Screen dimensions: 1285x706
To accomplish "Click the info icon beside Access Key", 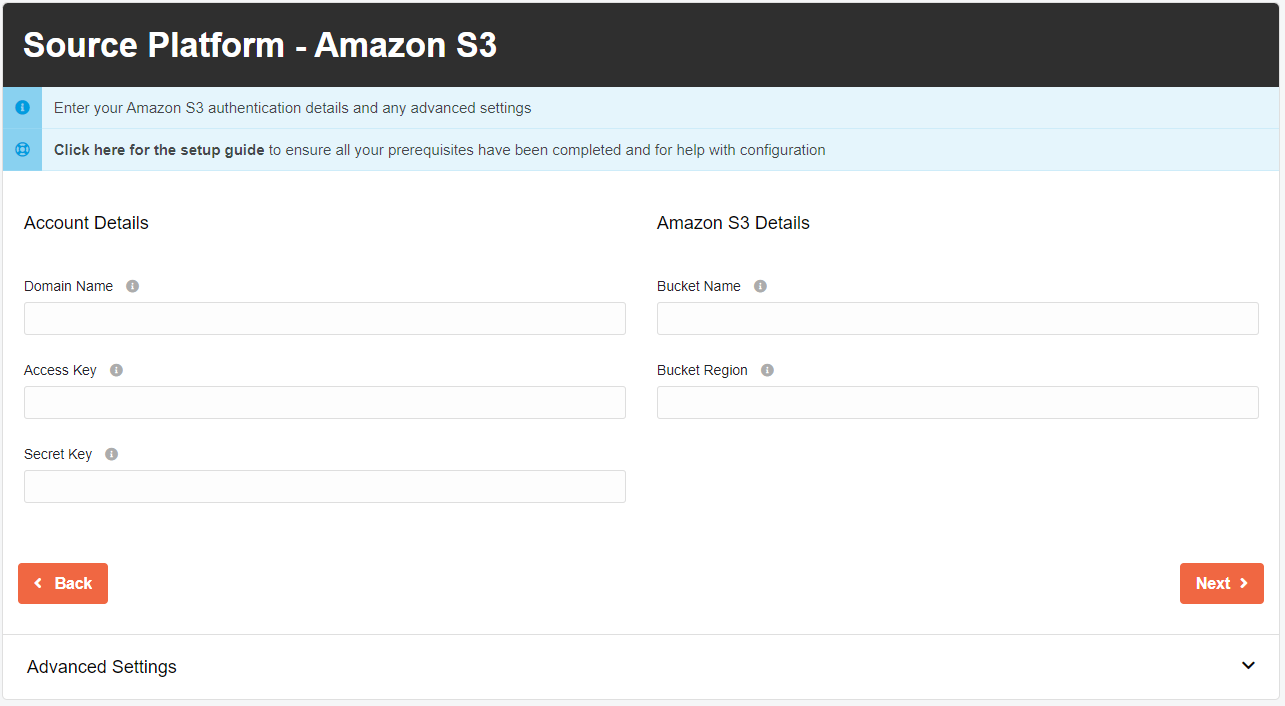I will [x=116, y=370].
